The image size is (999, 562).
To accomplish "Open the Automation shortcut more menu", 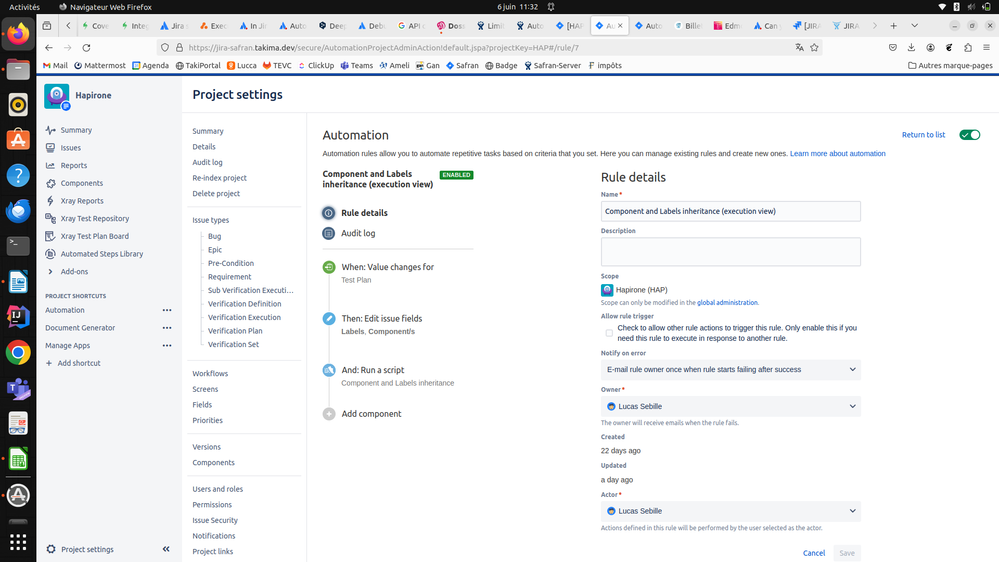I will pos(167,310).
